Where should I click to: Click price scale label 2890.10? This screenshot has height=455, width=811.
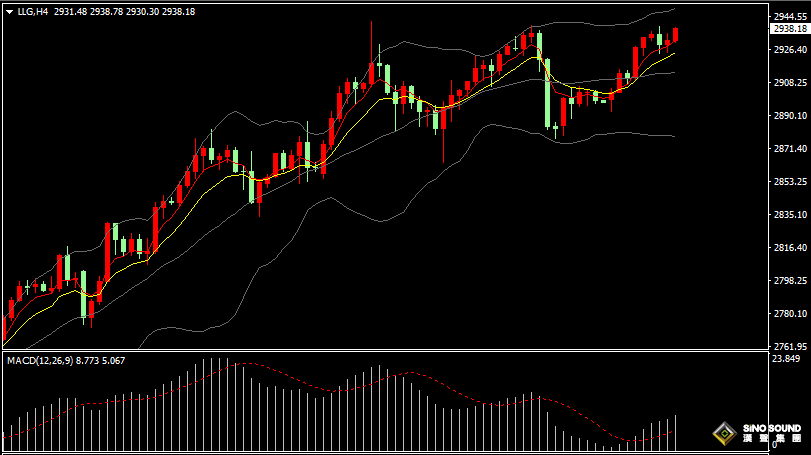790,116
